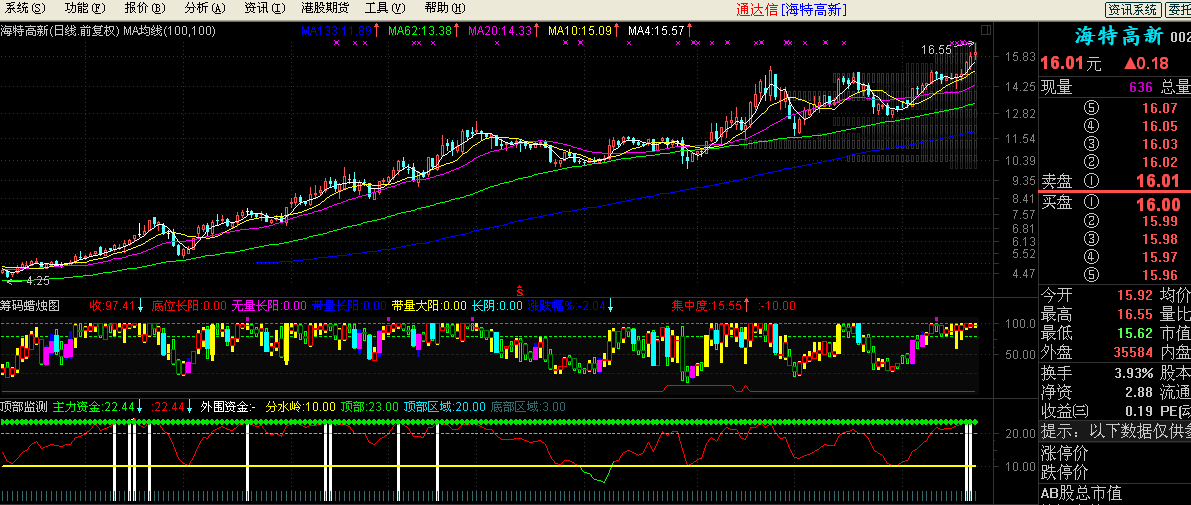Click the 筹码蜡烛图 indicator label

pos(30,305)
